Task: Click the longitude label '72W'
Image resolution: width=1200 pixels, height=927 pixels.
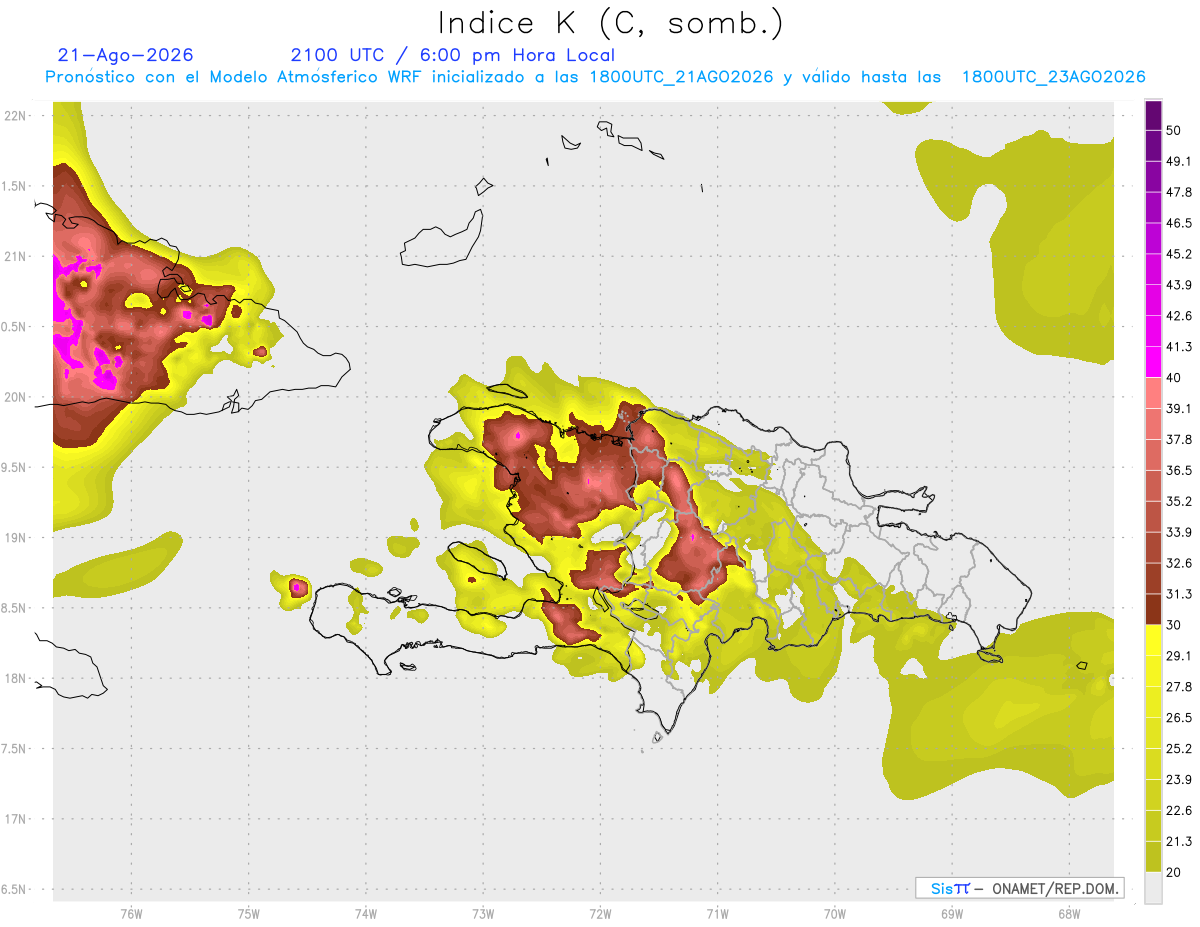Action: coord(600,913)
